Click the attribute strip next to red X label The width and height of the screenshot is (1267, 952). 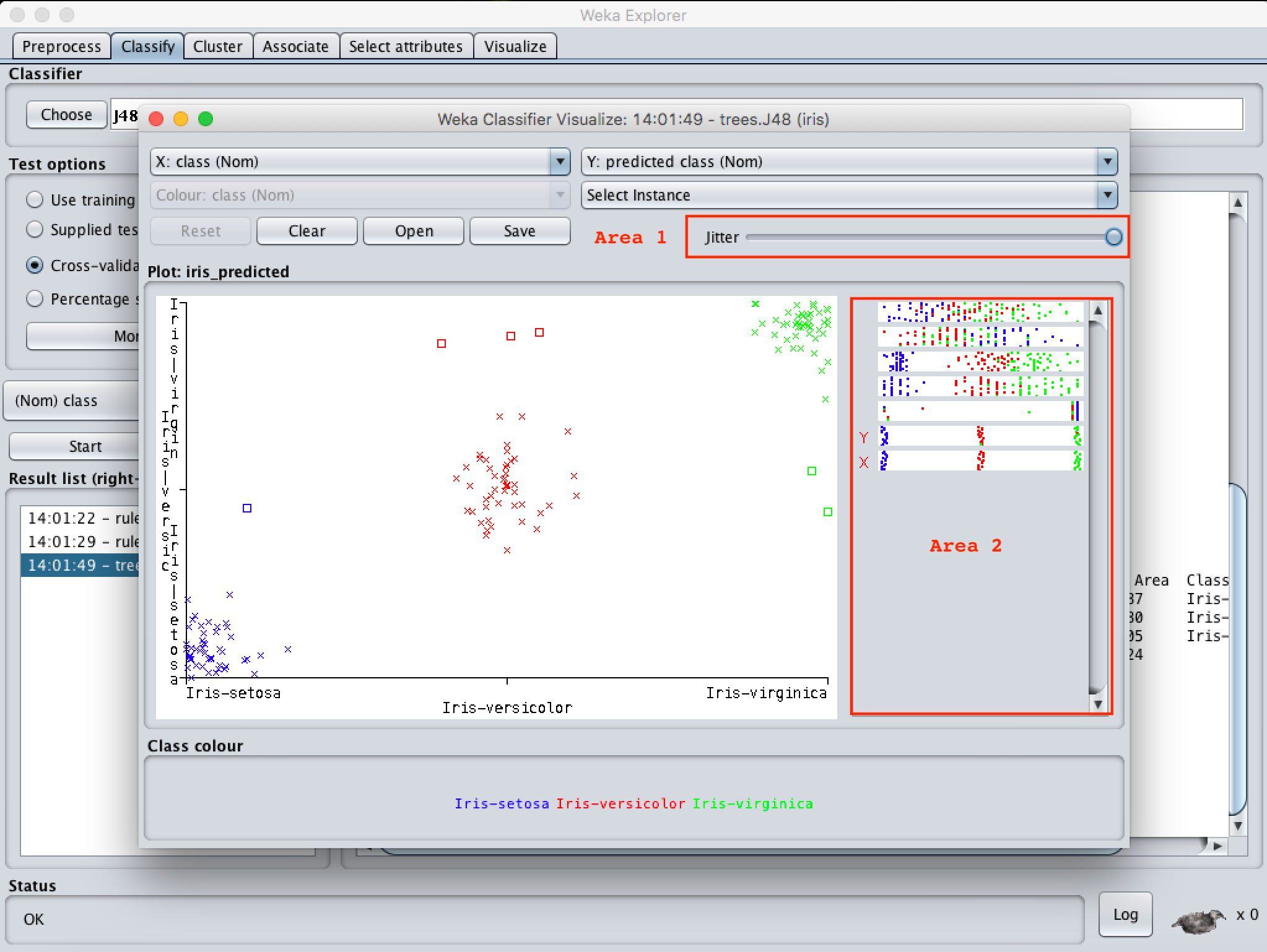click(x=980, y=461)
